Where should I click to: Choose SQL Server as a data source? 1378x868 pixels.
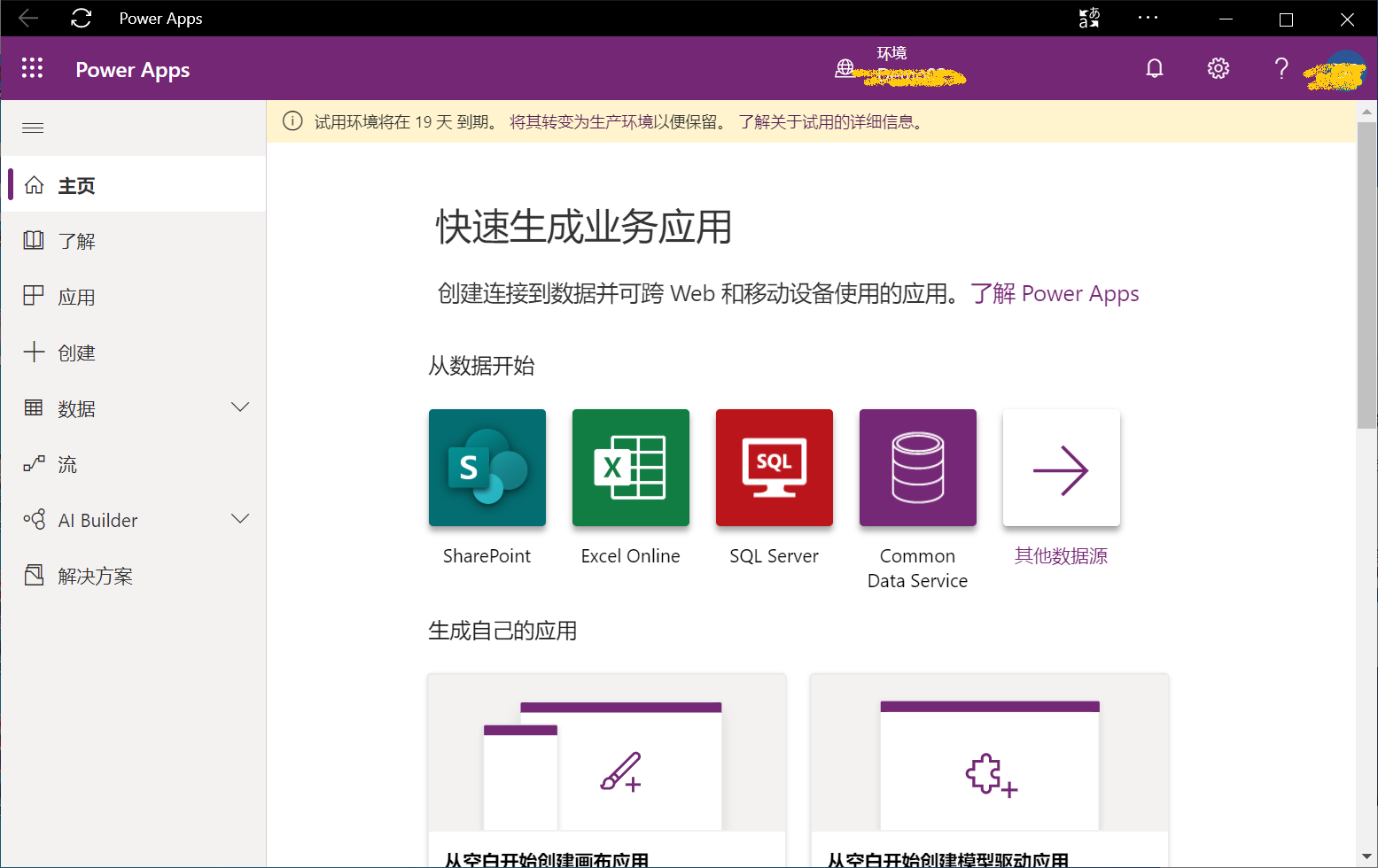click(x=774, y=468)
